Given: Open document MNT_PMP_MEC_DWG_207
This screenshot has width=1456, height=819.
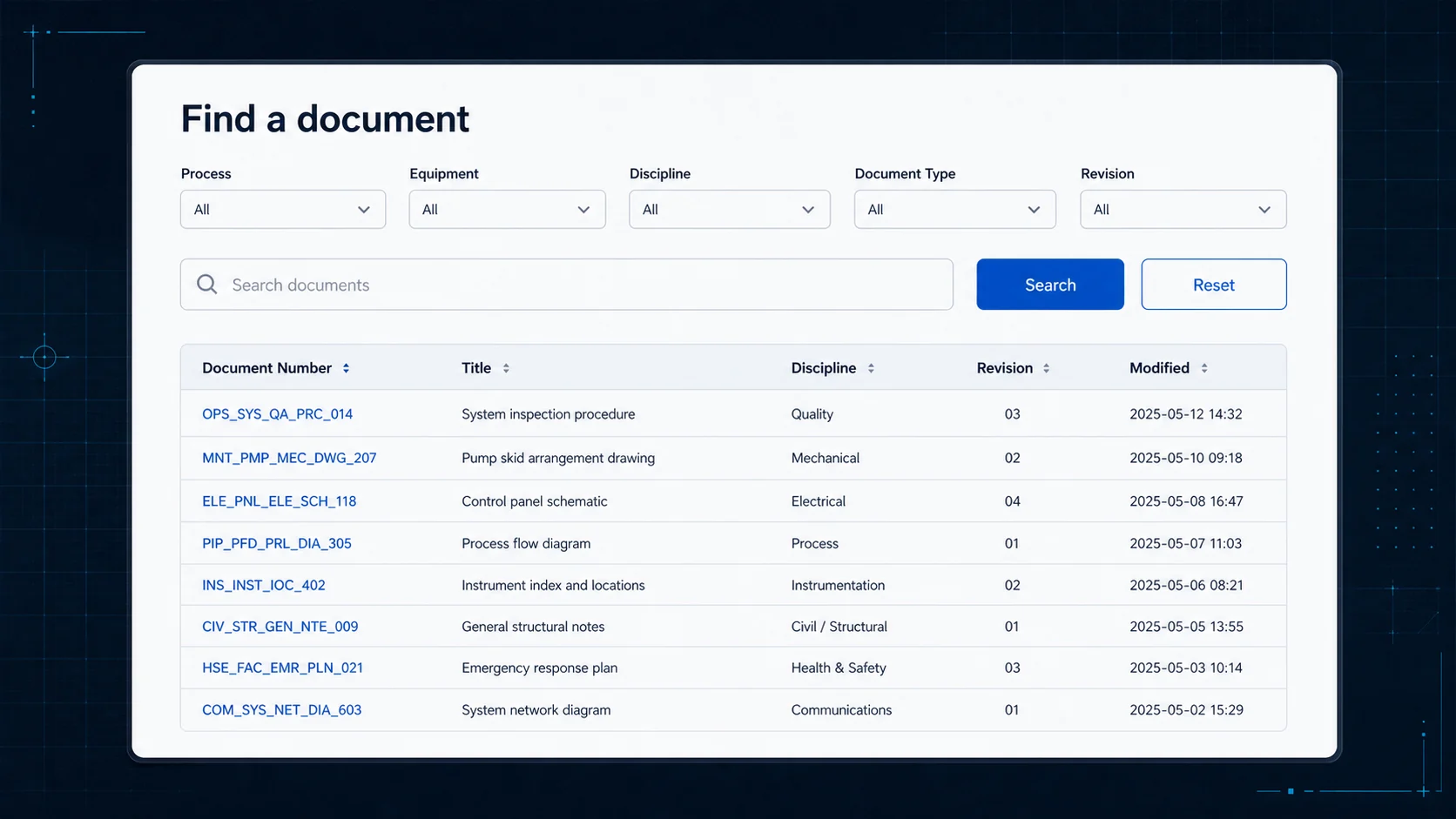Looking at the screenshot, I should [289, 458].
